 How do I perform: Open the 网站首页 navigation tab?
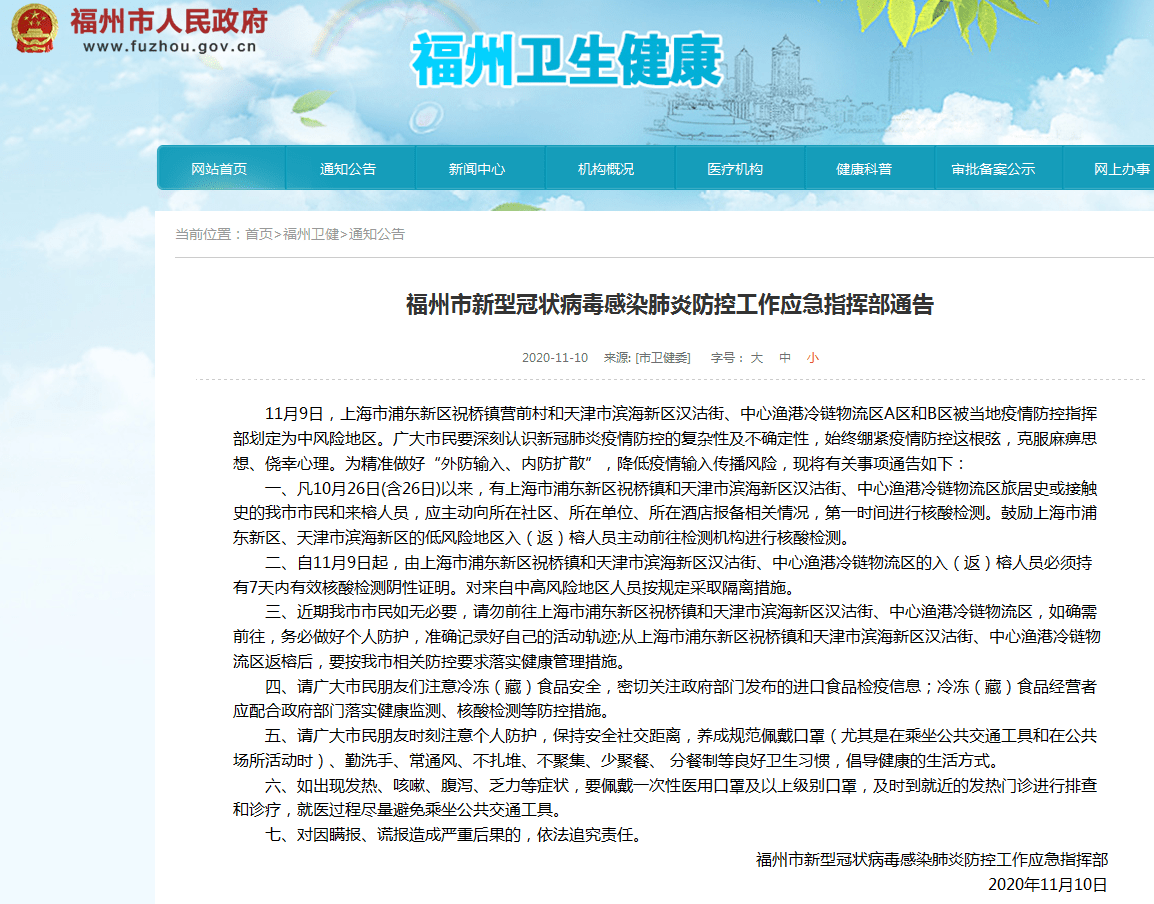tap(219, 169)
